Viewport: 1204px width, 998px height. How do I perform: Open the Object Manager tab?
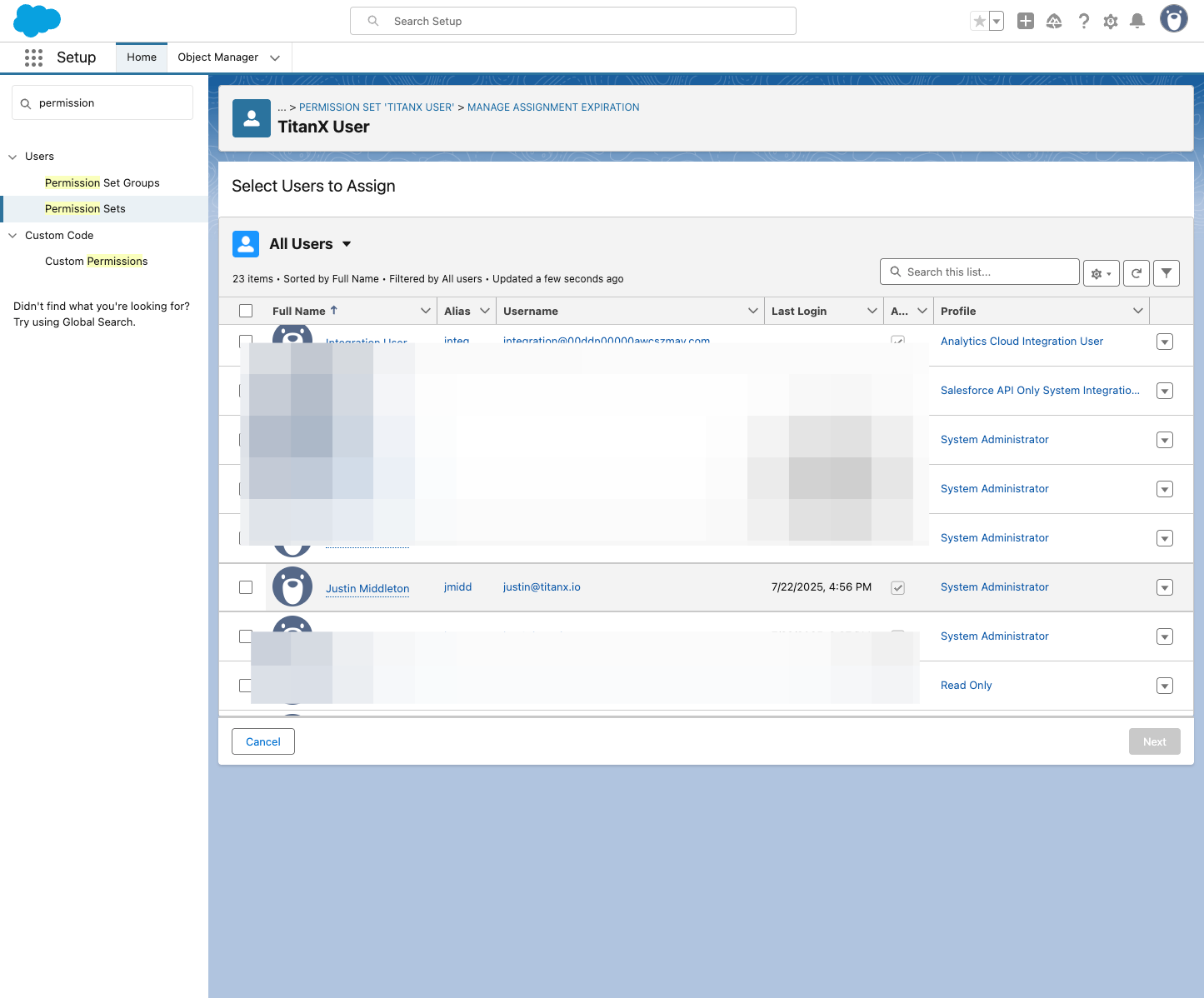pos(218,57)
